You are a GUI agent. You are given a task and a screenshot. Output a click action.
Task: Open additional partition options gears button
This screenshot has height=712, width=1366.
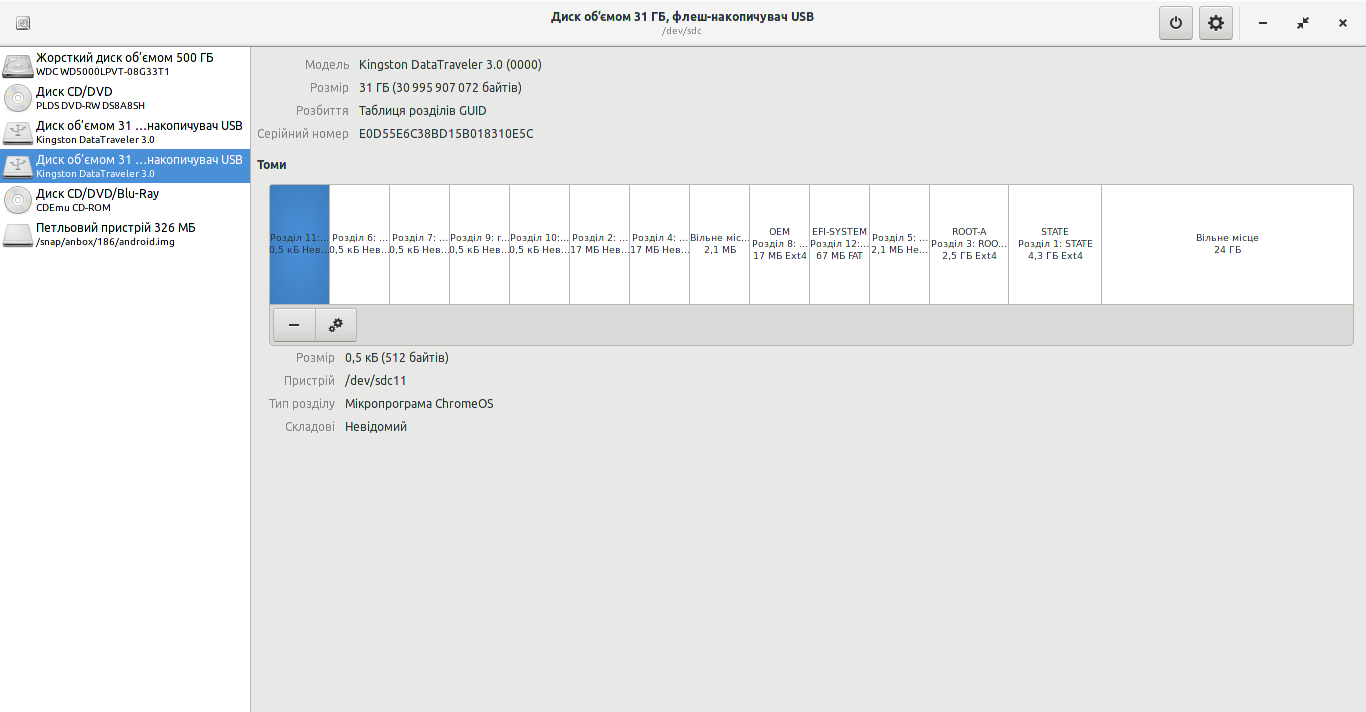coord(336,325)
